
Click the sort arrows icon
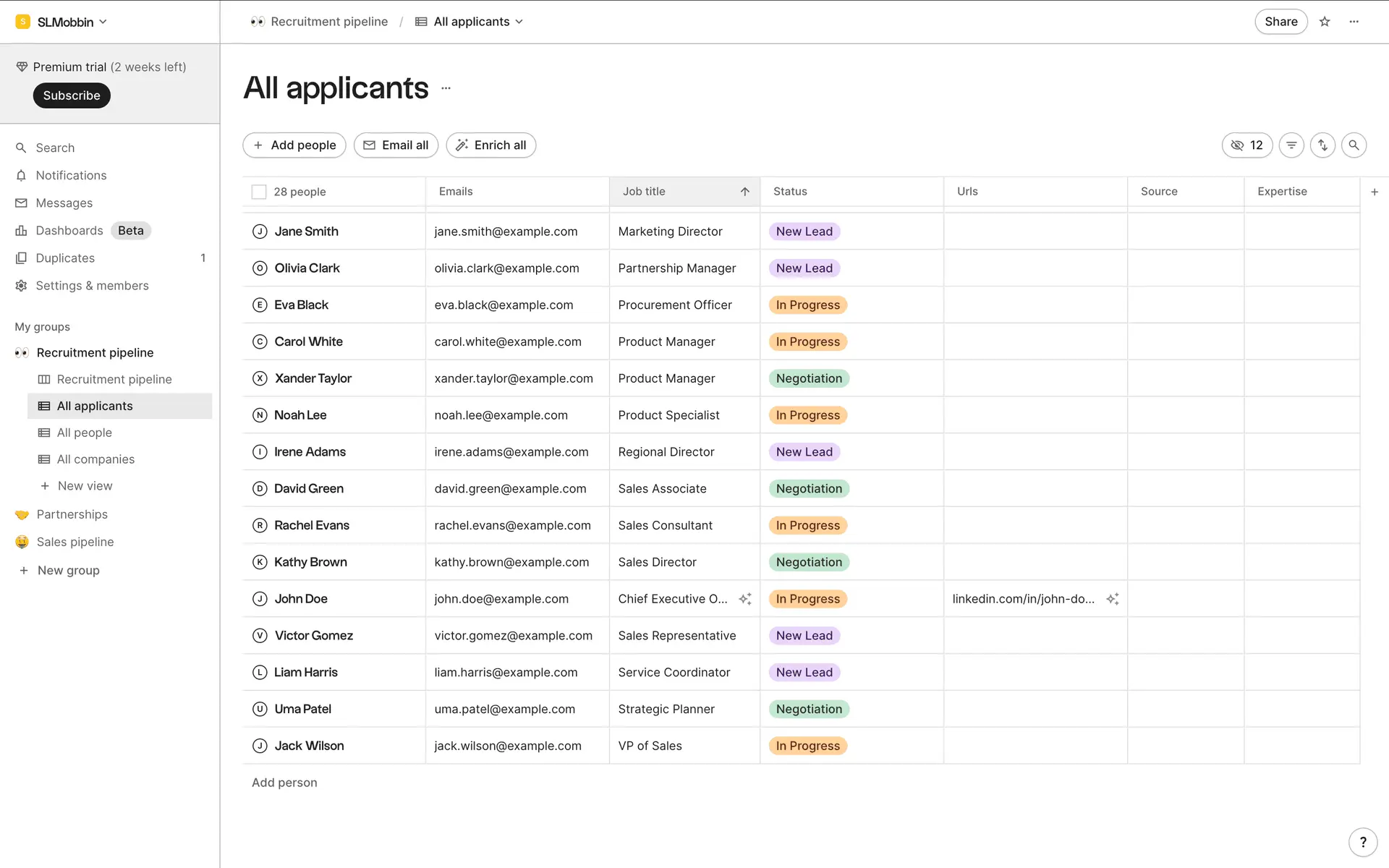click(x=1322, y=145)
